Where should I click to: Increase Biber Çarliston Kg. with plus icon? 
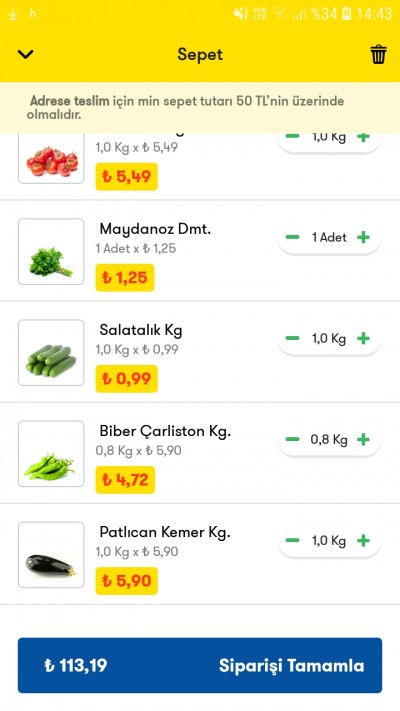pos(363,439)
